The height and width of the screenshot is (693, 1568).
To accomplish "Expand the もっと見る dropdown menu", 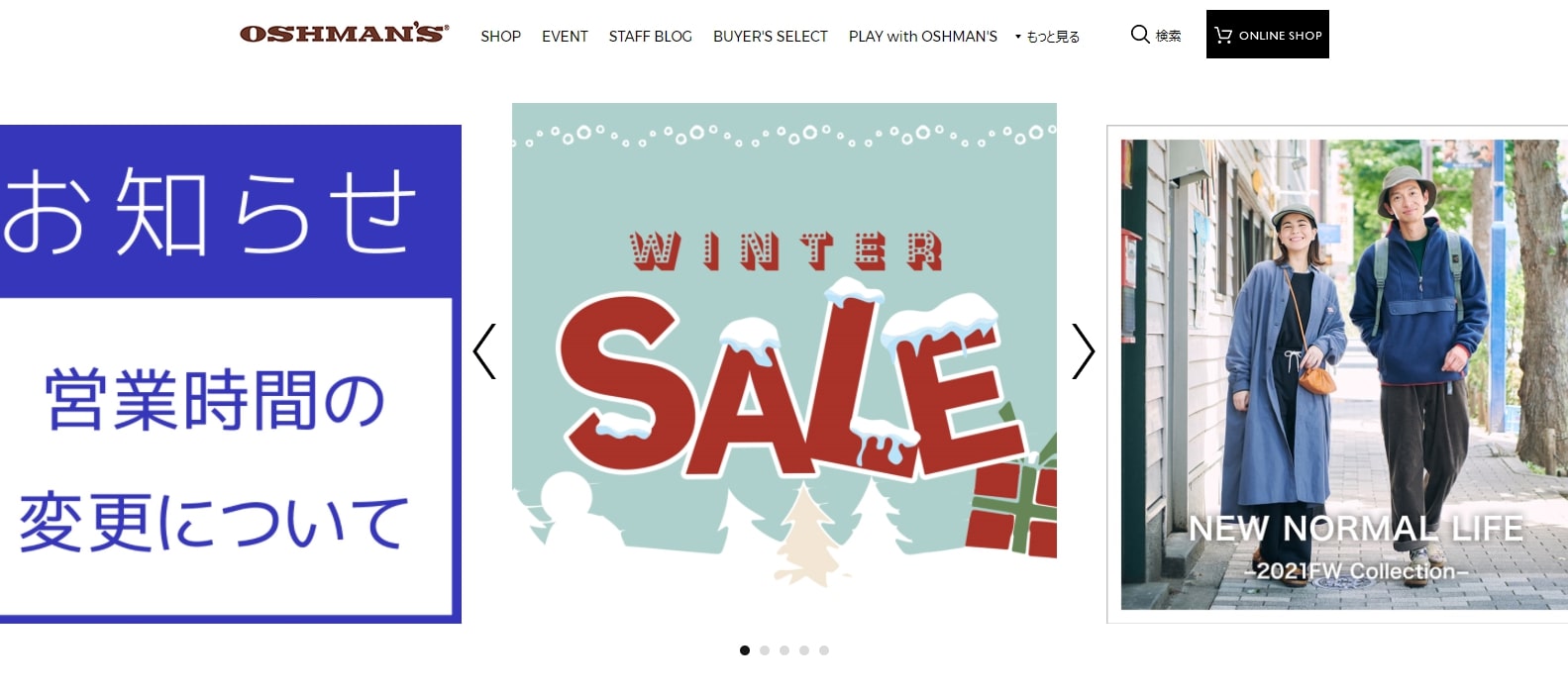I will 1047,37.
